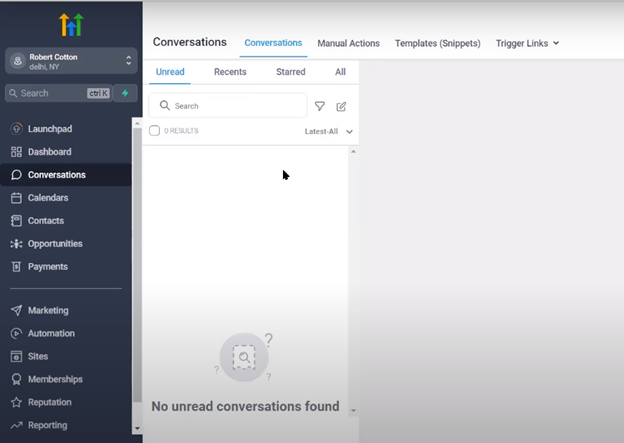
Task: Select the All conversations tab
Action: tap(340, 72)
